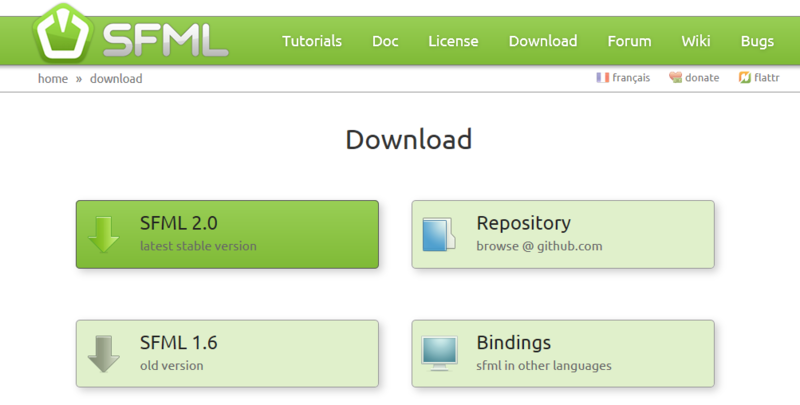
Task: Open the flattr link
Action: point(766,78)
